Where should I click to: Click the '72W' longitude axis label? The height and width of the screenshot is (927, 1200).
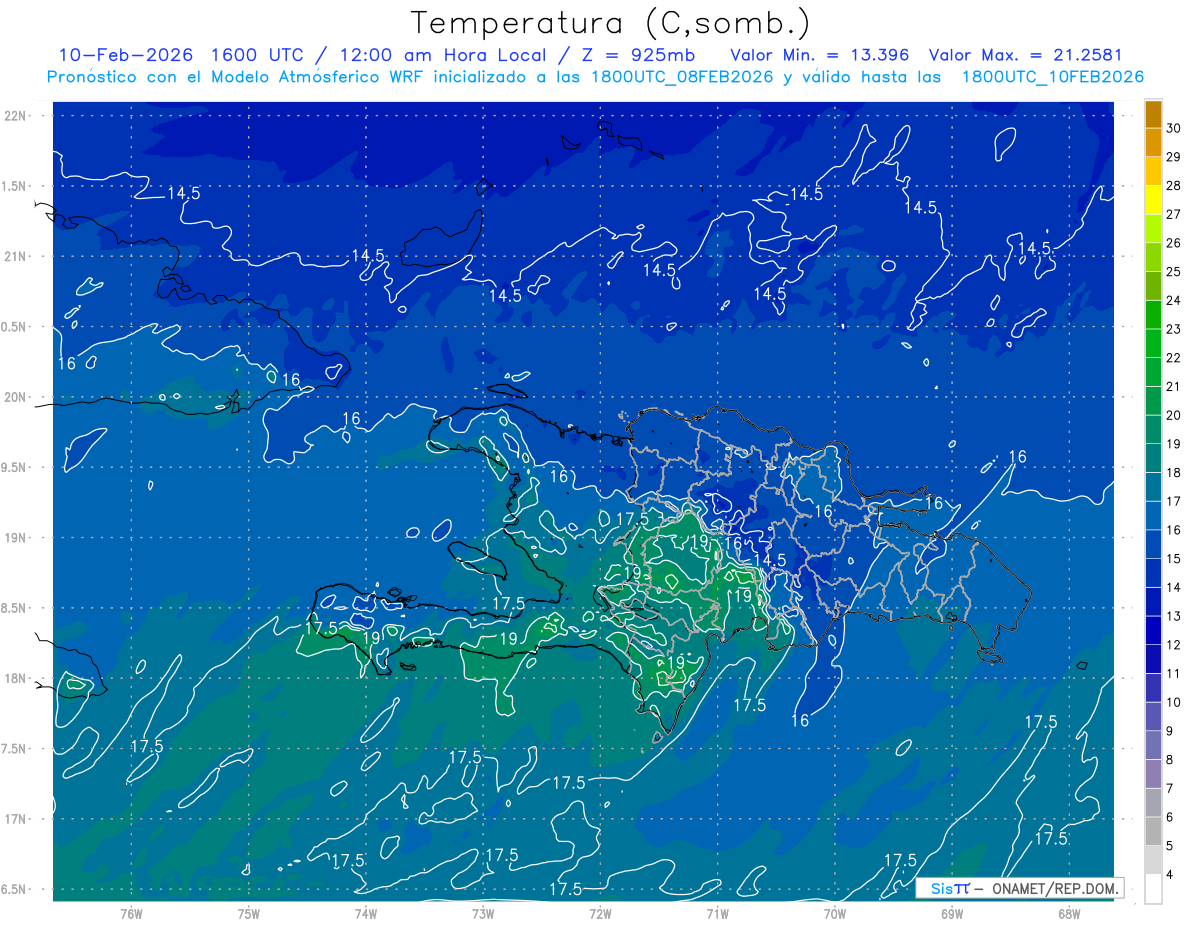[600, 914]
